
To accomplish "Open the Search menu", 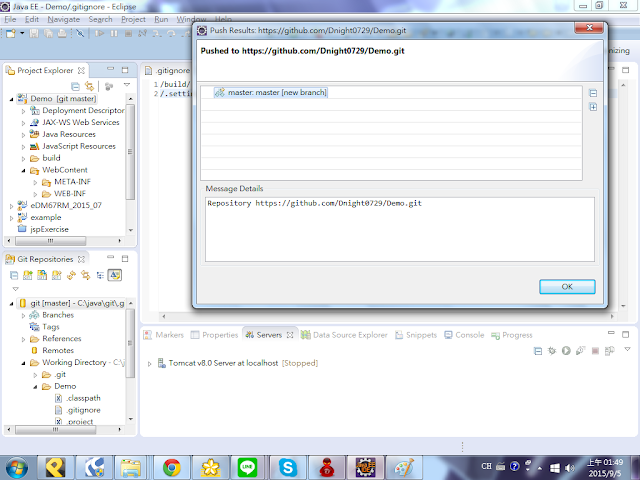I will pyautogui.click(x=100, y=19).
